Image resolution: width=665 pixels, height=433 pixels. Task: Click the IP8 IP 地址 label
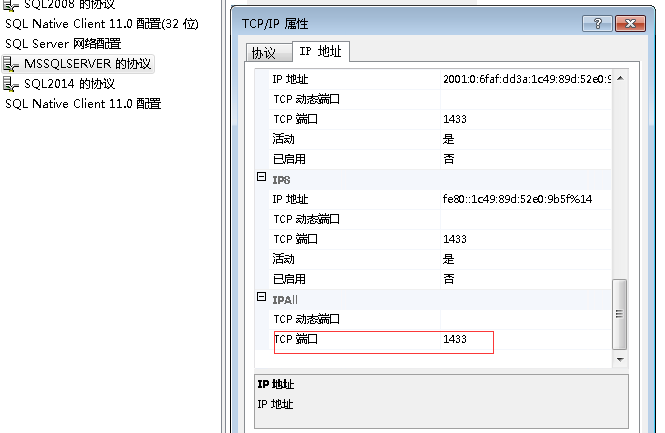(x=291, y=199)
